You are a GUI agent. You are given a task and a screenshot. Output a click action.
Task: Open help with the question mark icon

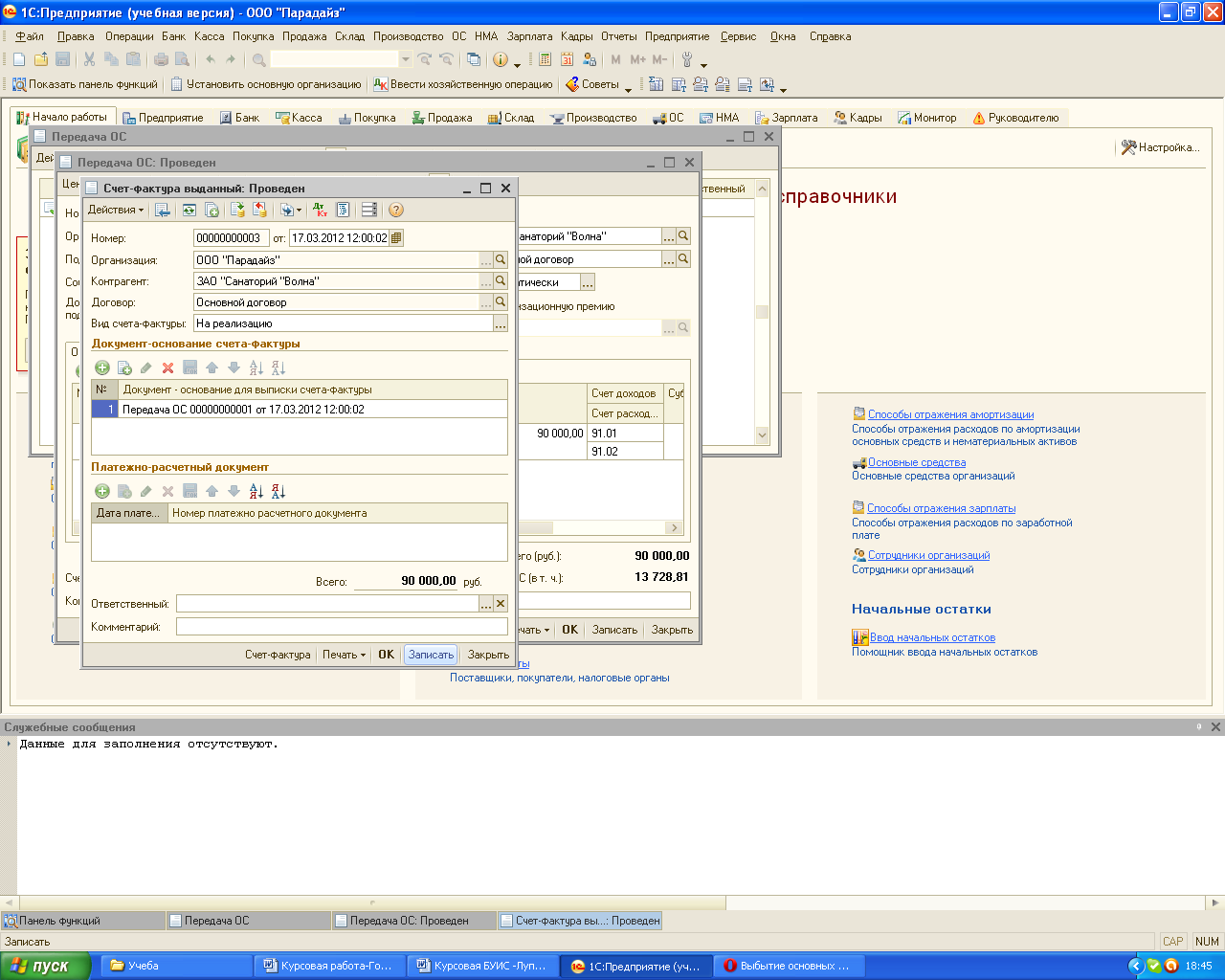coord(396,211)
